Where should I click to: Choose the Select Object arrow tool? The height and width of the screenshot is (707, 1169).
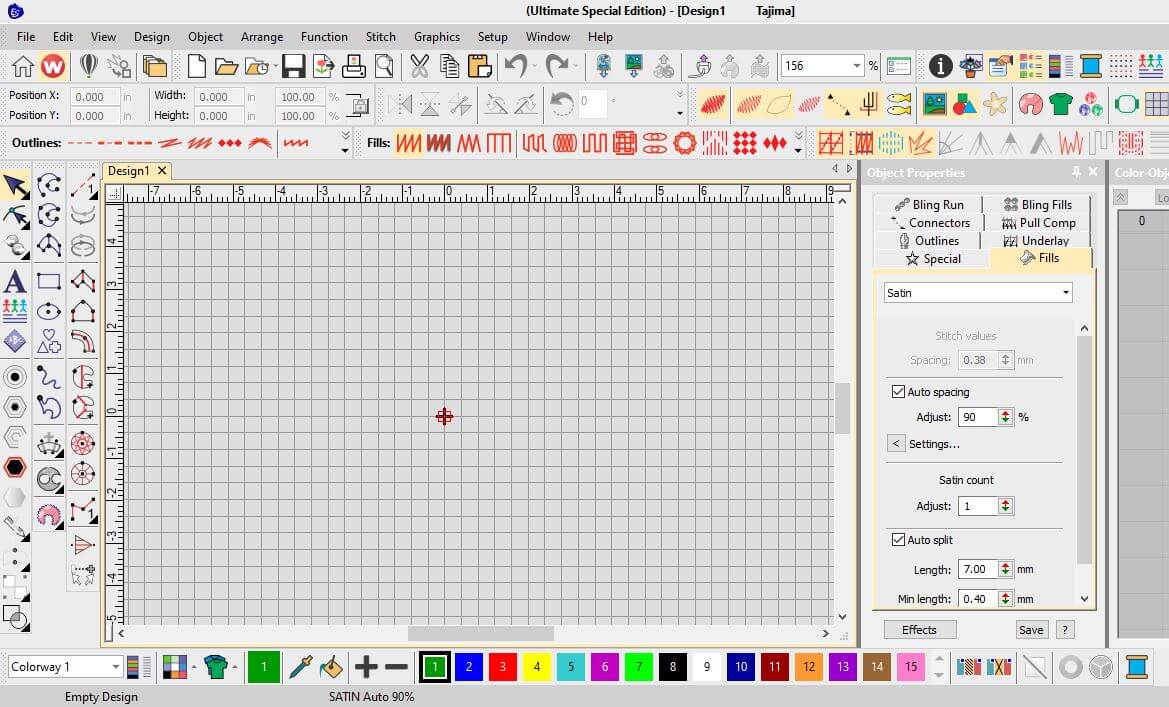click(x=15, y=186)
